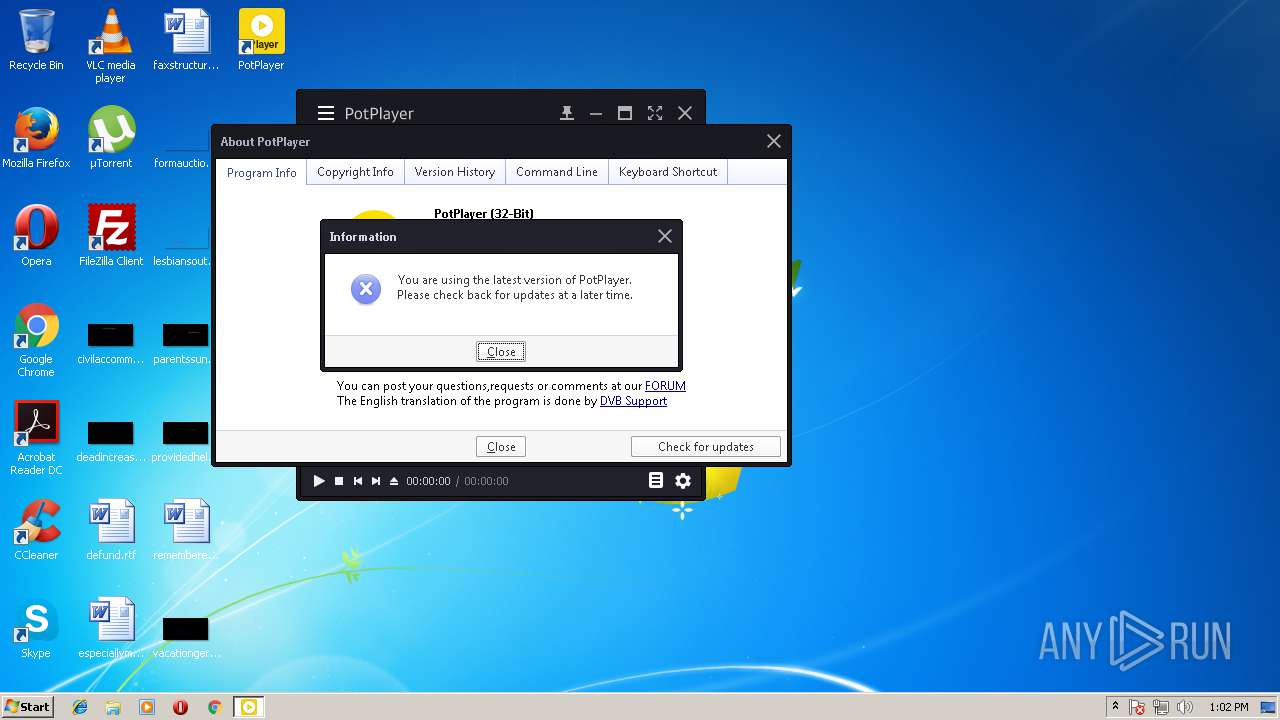Select the Mozilla Firefox shortcut
Viewport: 1280px width, 720px height.
36,138
